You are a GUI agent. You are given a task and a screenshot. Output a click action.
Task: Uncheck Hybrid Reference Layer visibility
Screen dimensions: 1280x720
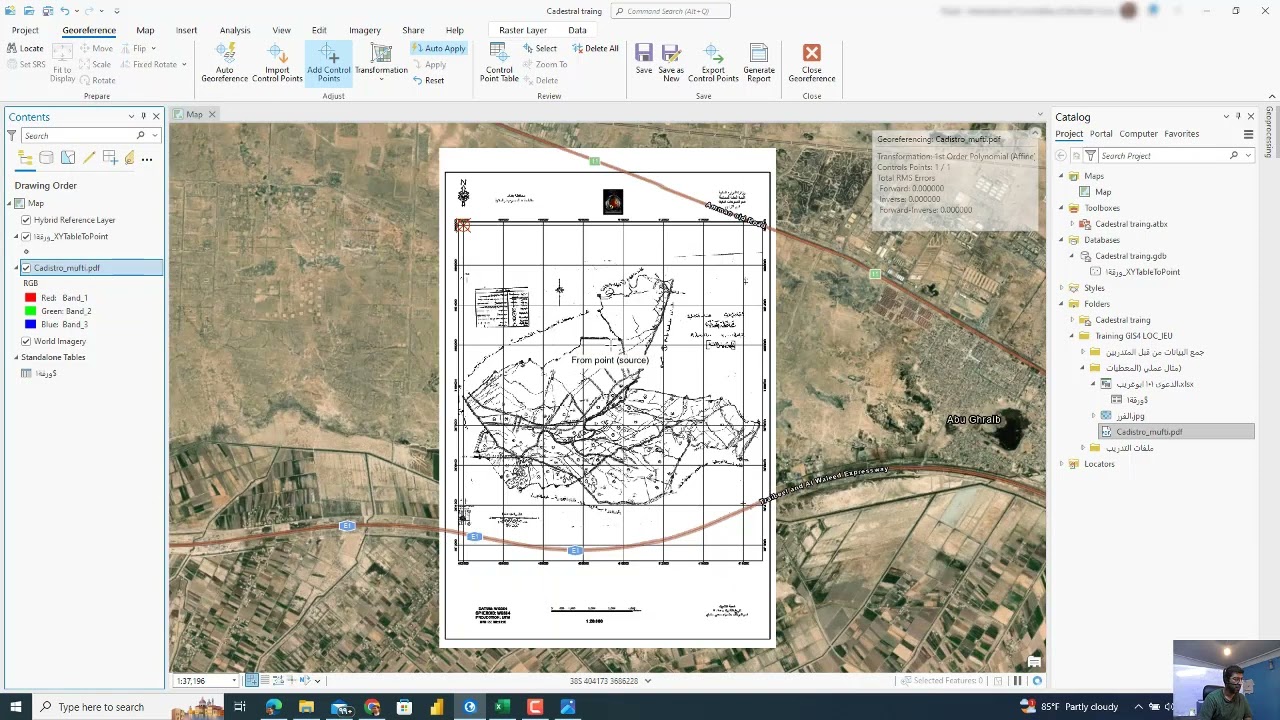pyautogui.click(x=26, y=220)
